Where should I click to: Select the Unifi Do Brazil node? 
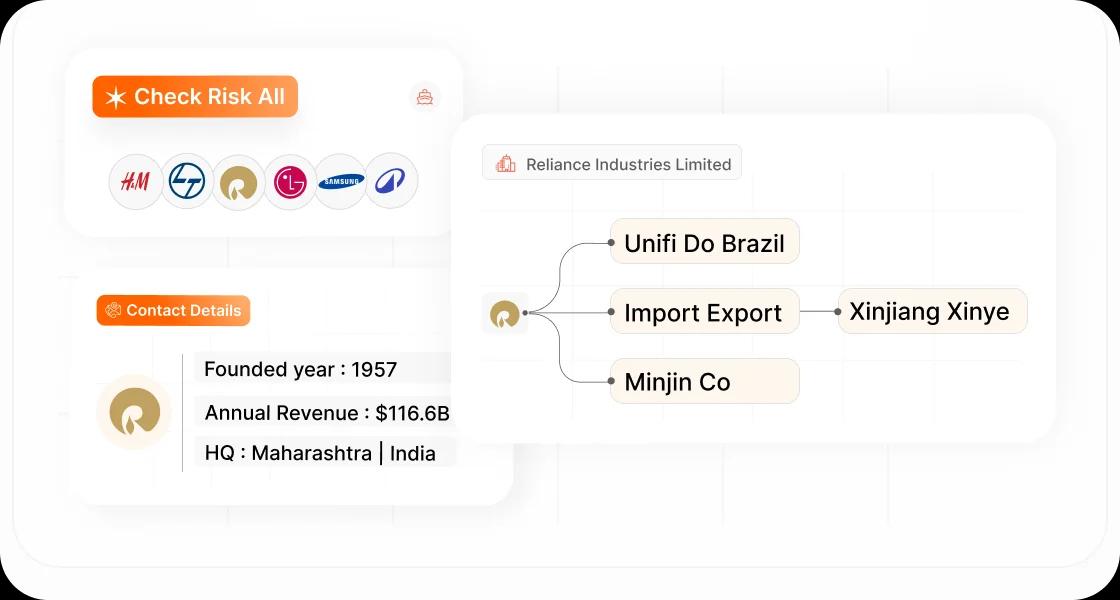(x=704, y=243)
